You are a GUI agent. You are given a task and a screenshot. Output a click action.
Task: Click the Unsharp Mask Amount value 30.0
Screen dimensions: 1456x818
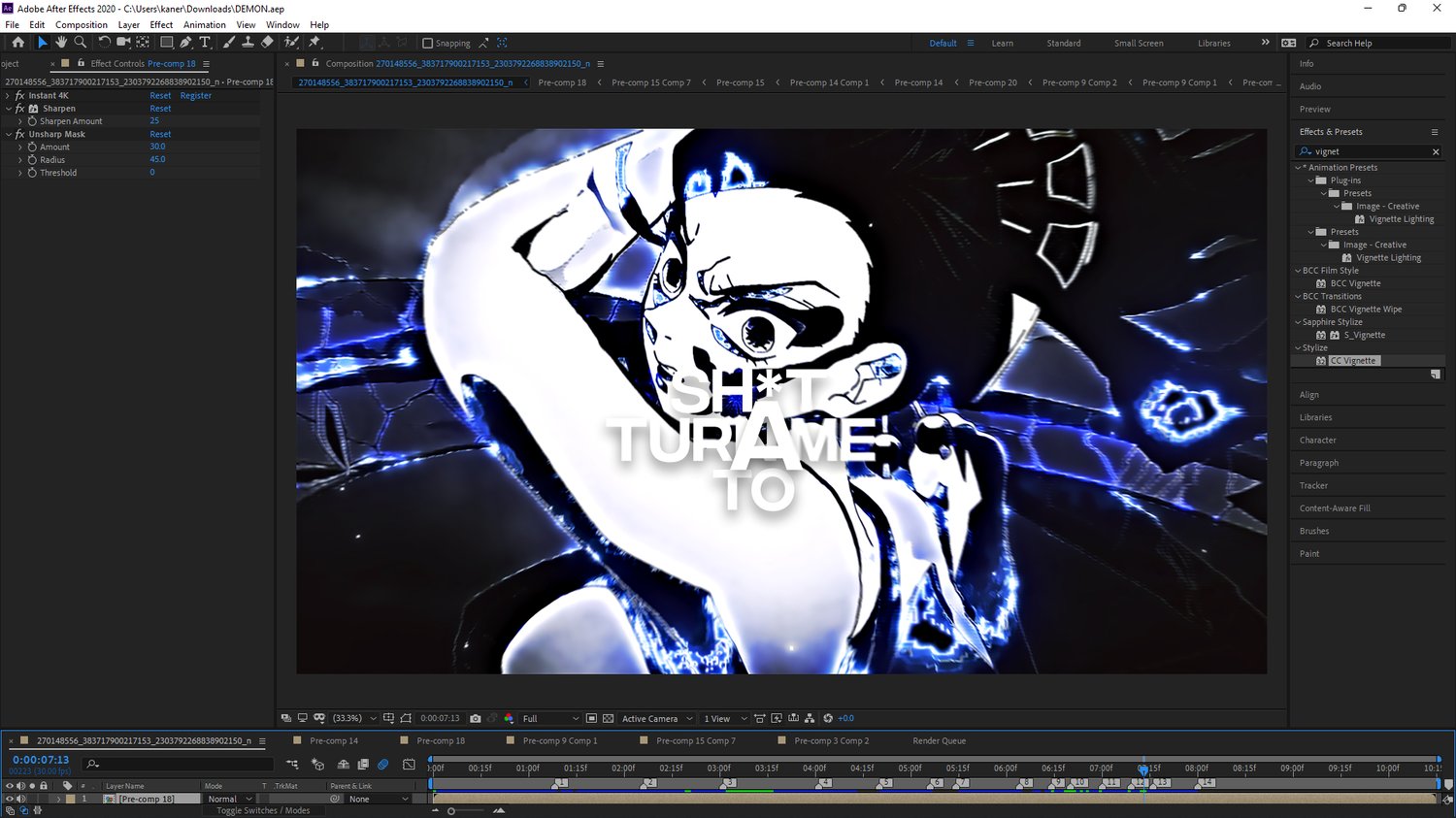click(157, 147)
